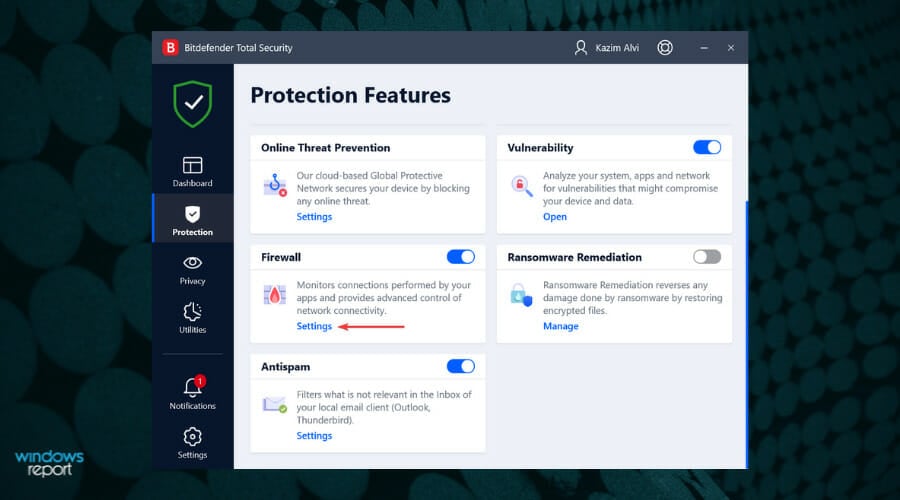Screen dimensions: 900x500
Task: Click the Kazim Alvi username text
Action: click(617, 48)
